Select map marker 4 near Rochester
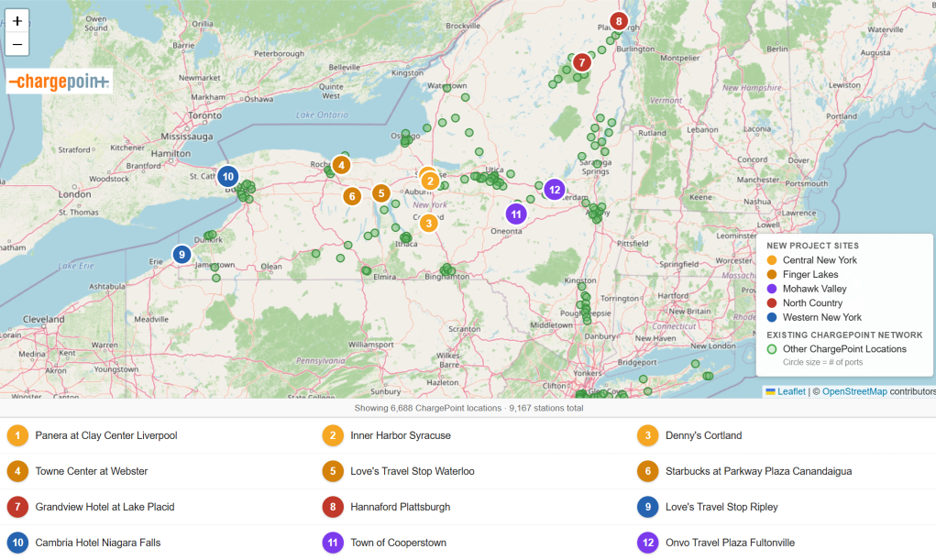936x560 pixels. point(341,165)
